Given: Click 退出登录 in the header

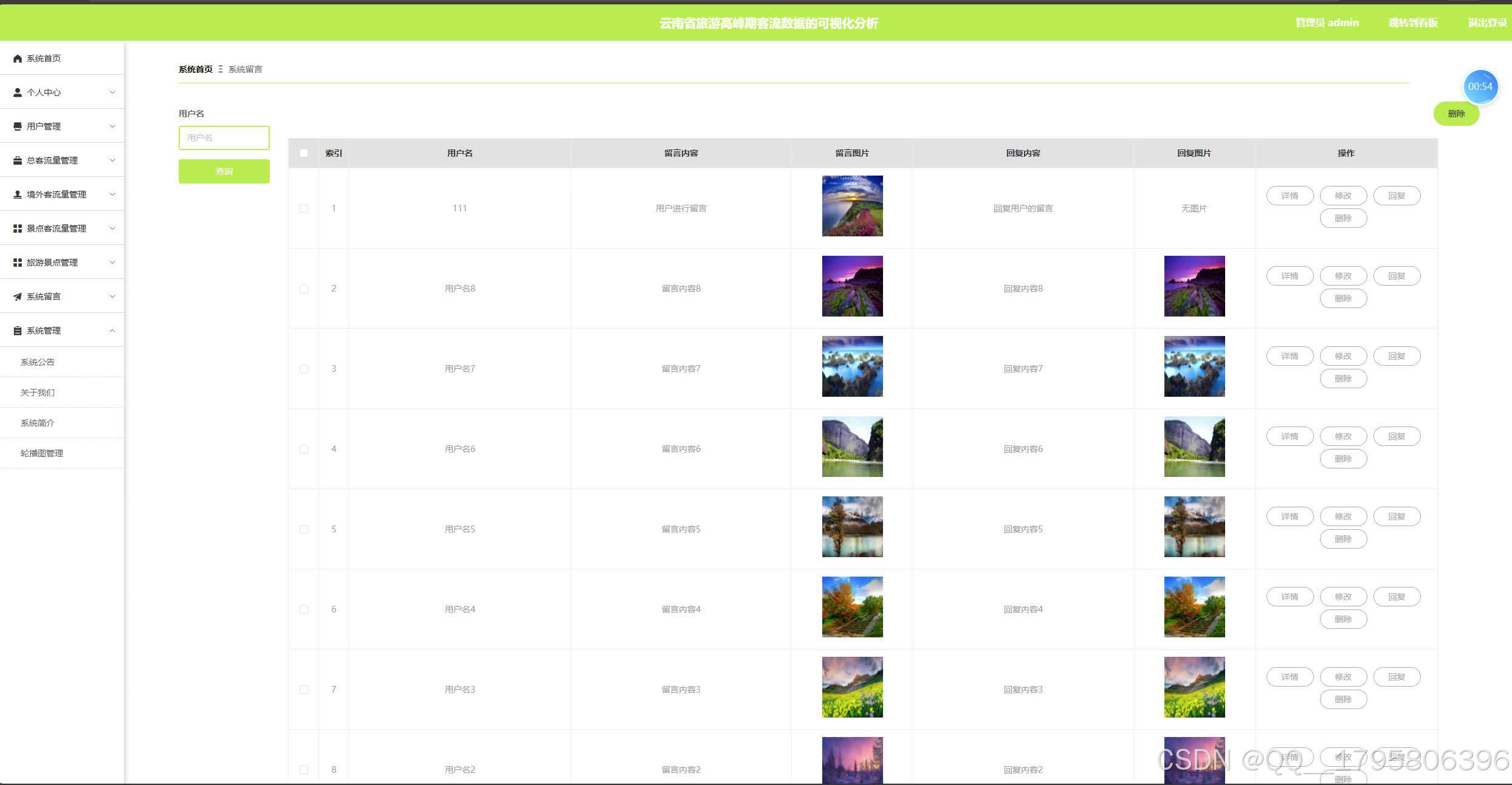Looking at the screenshot, I should (x=1487, y=22).
